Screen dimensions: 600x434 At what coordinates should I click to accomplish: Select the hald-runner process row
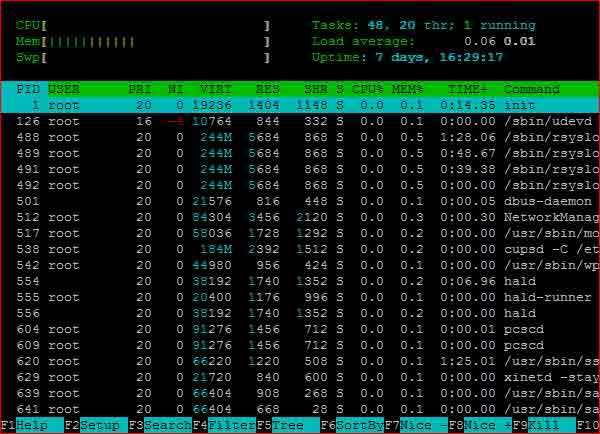(x=300, y=297)
